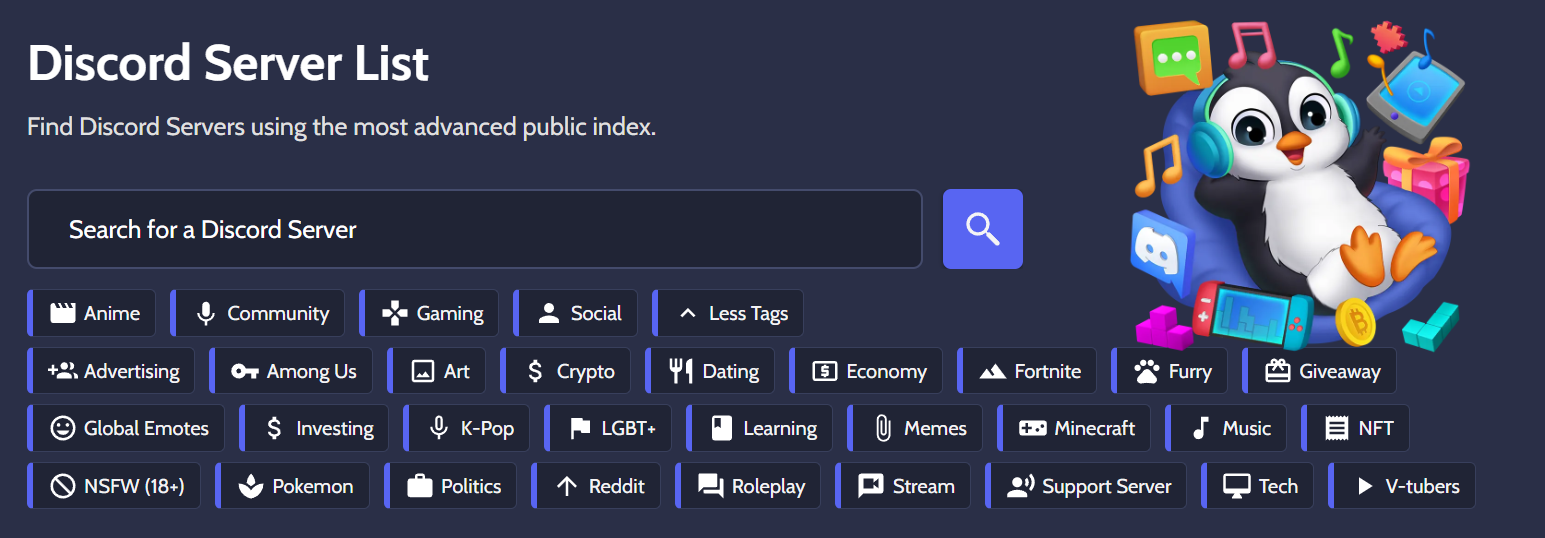Filter by the Giveaway gift tag
This screenshot has height=538, width=1545.
[1319, 371]
